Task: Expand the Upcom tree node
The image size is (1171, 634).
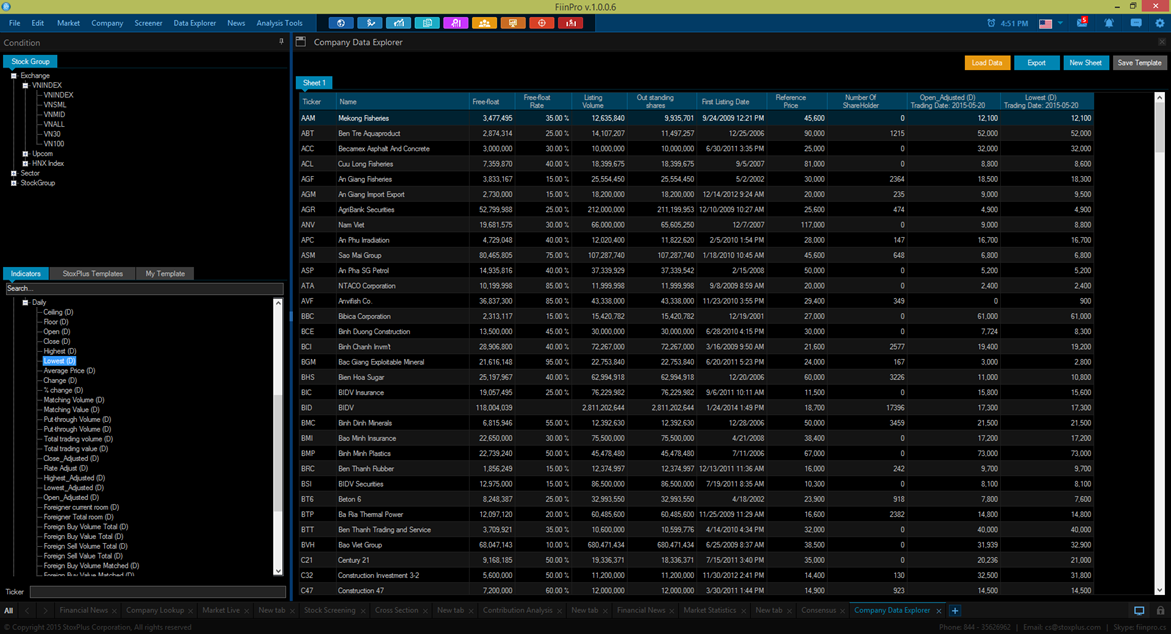Action: click(x=25, y=154)
